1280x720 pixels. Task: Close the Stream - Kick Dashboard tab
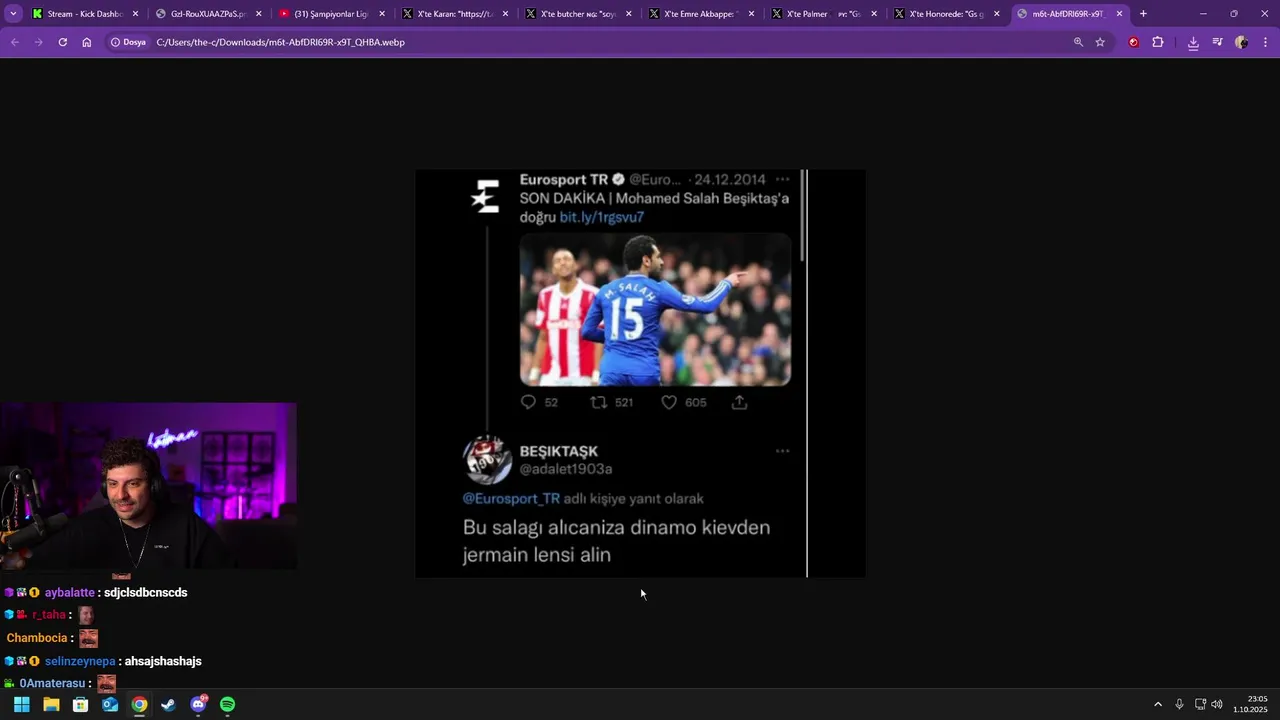[136, 14]
